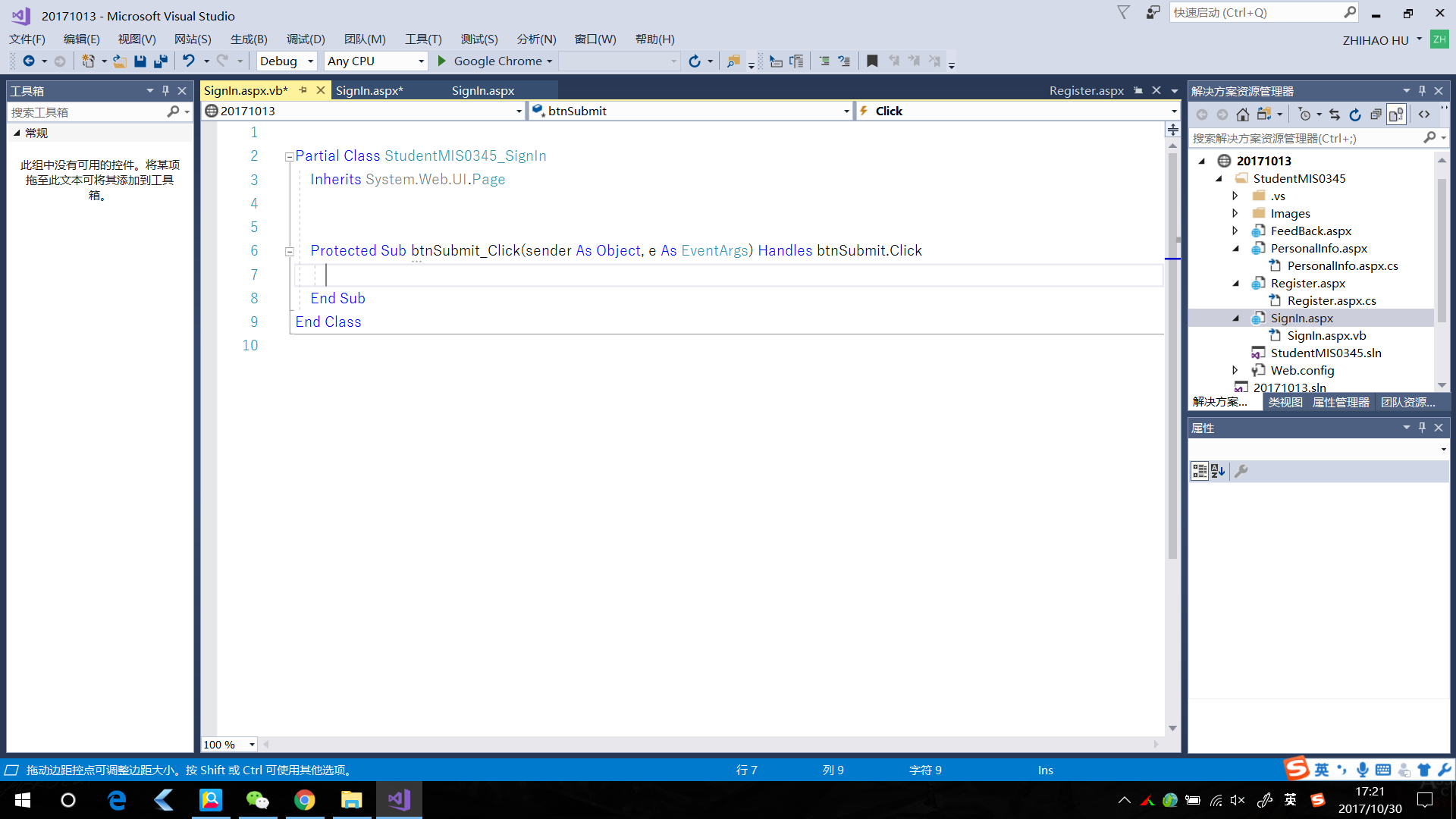This screenshot has height=819, width=1456.
Task: Click the editor vertical scrollbar down arrow
Action: point(1172,728)
